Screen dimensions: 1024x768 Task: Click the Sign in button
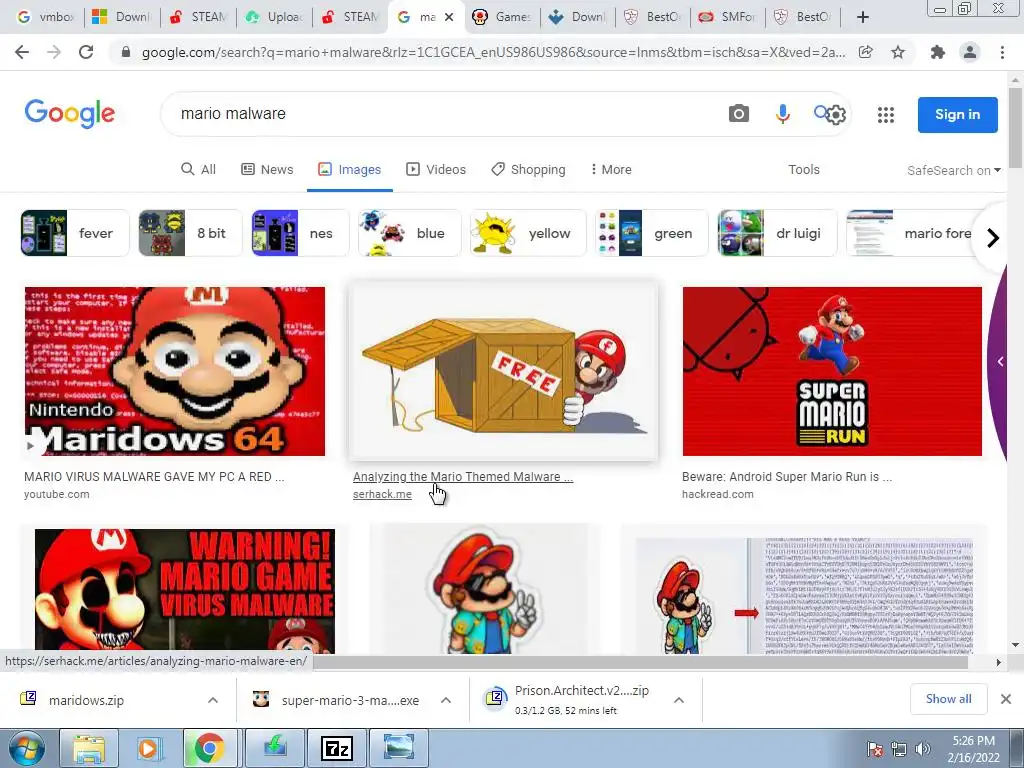pyautogui.click(x=957, y=114)
